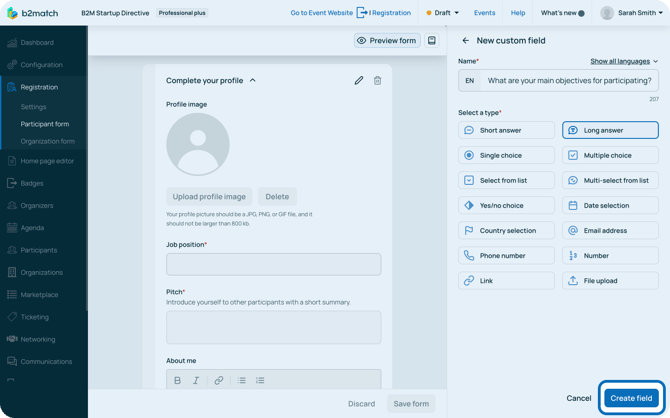Pick the Multi-select from list type
670x418 pixels.
point(610,180)
